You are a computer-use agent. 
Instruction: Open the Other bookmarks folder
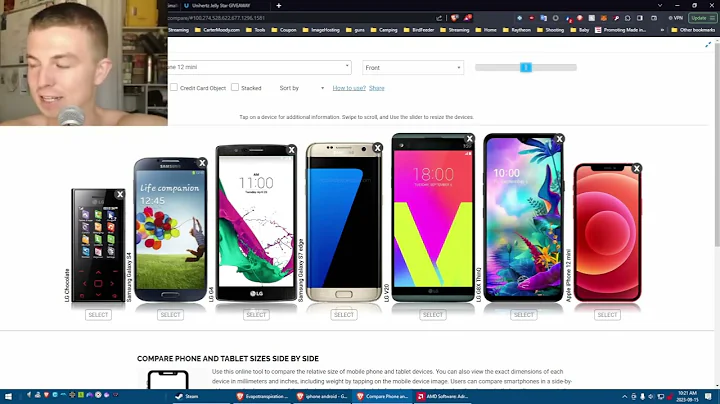click(693, 30)
